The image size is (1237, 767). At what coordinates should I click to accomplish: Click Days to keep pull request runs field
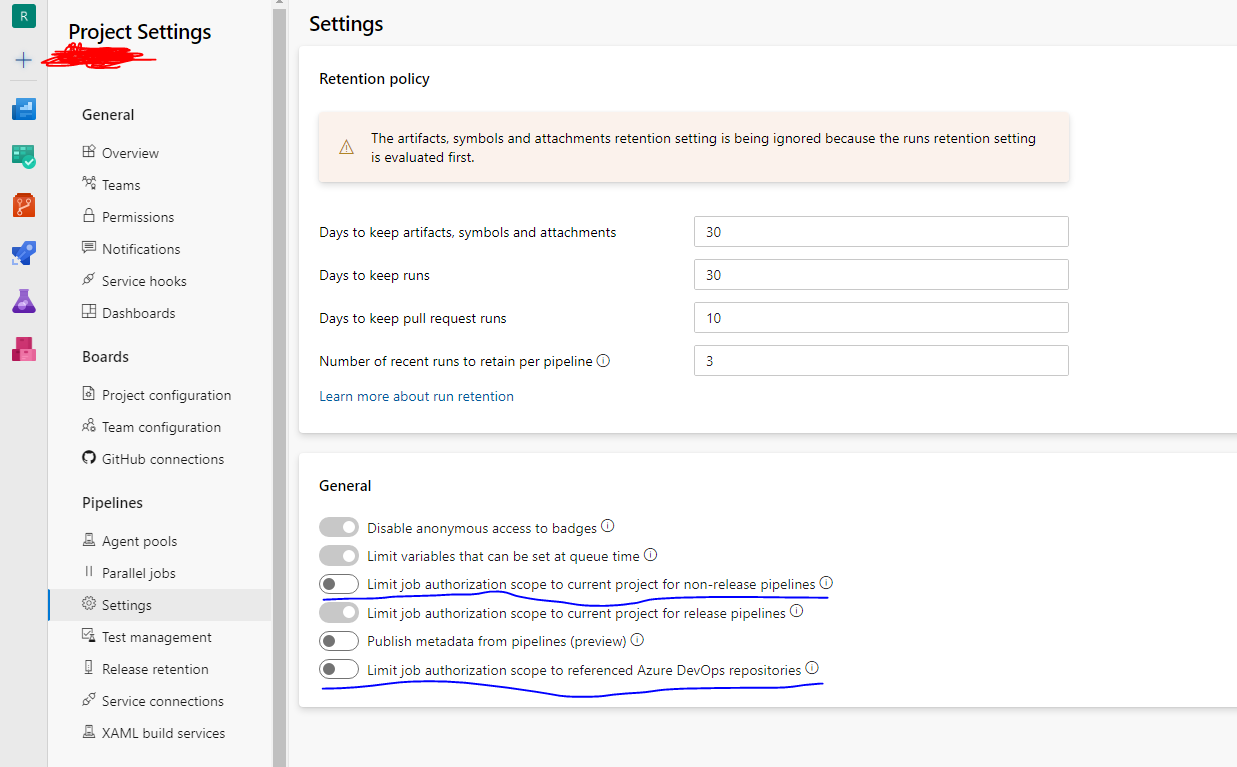881,318
